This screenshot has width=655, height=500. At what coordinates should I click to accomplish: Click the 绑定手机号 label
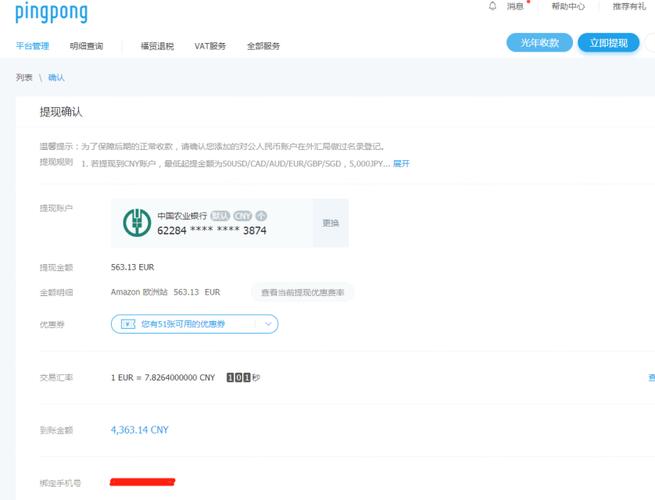coord(60,483)
